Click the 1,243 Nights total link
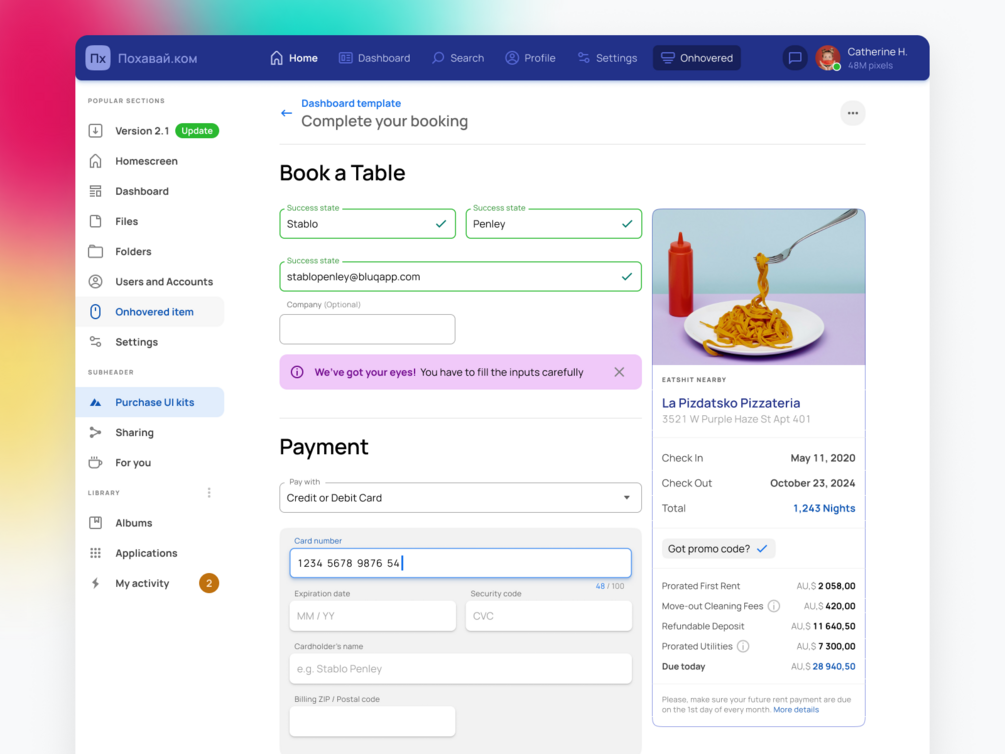The width and height of the screenshot is (1005, 754). pos(824,508)
